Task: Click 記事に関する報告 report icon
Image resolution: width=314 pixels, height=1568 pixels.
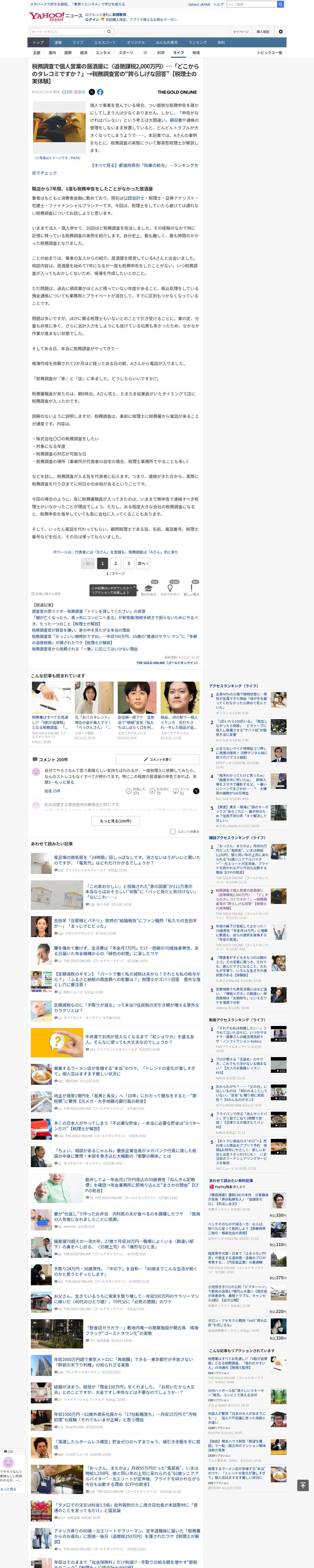Action: pyautogui.click(x=46, y=593)
